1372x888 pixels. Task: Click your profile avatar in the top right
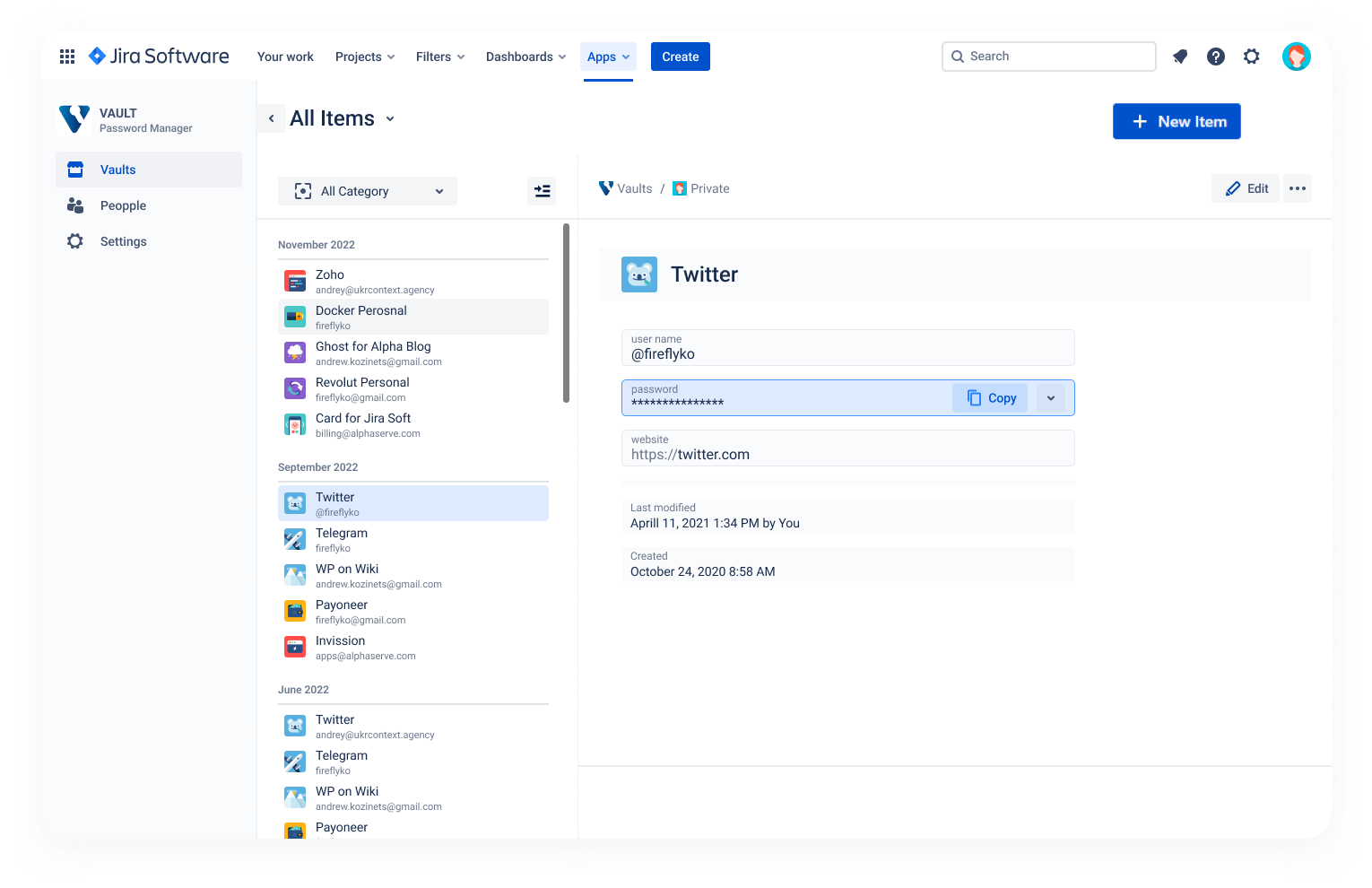(1297, 56)
